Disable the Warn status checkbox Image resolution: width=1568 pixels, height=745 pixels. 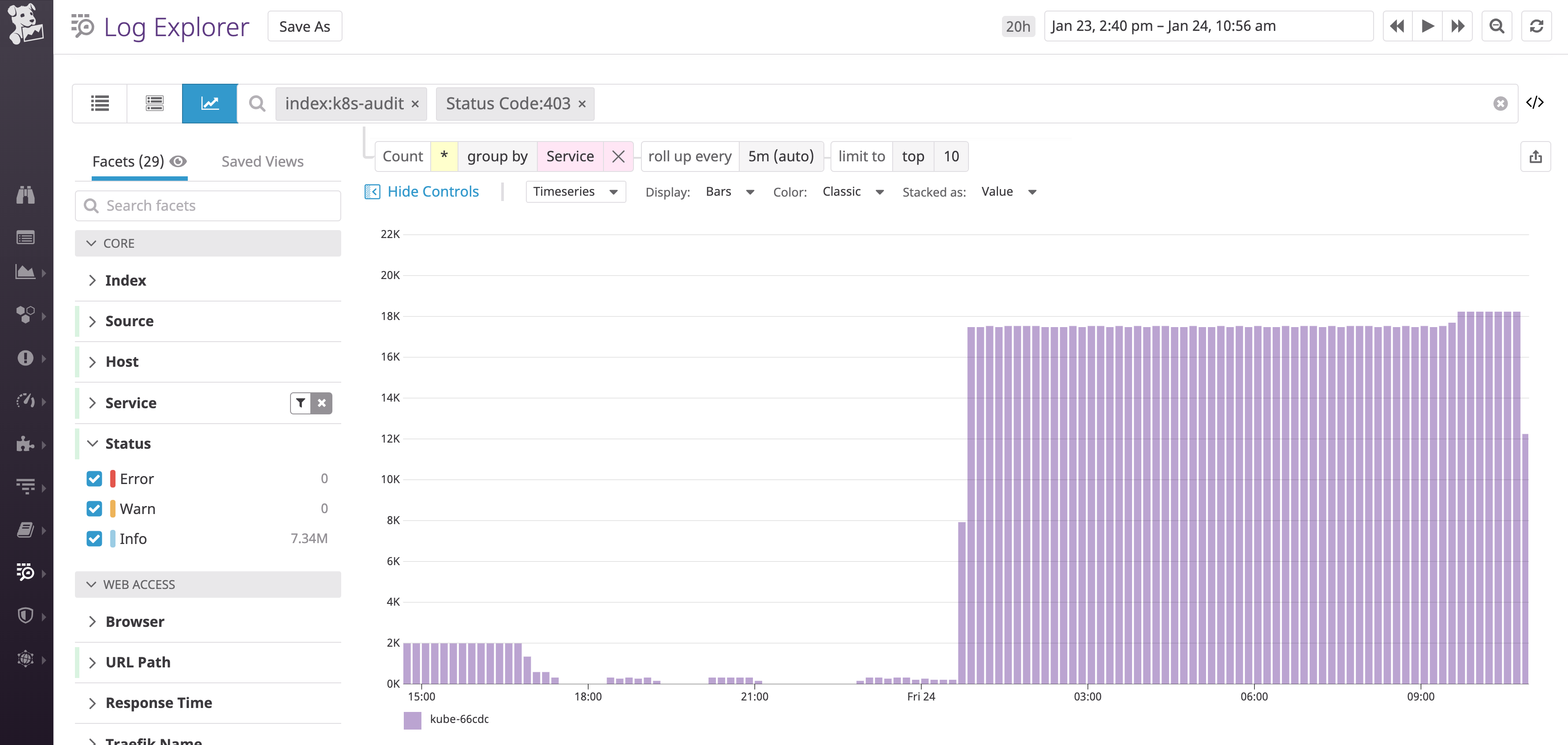94,508
